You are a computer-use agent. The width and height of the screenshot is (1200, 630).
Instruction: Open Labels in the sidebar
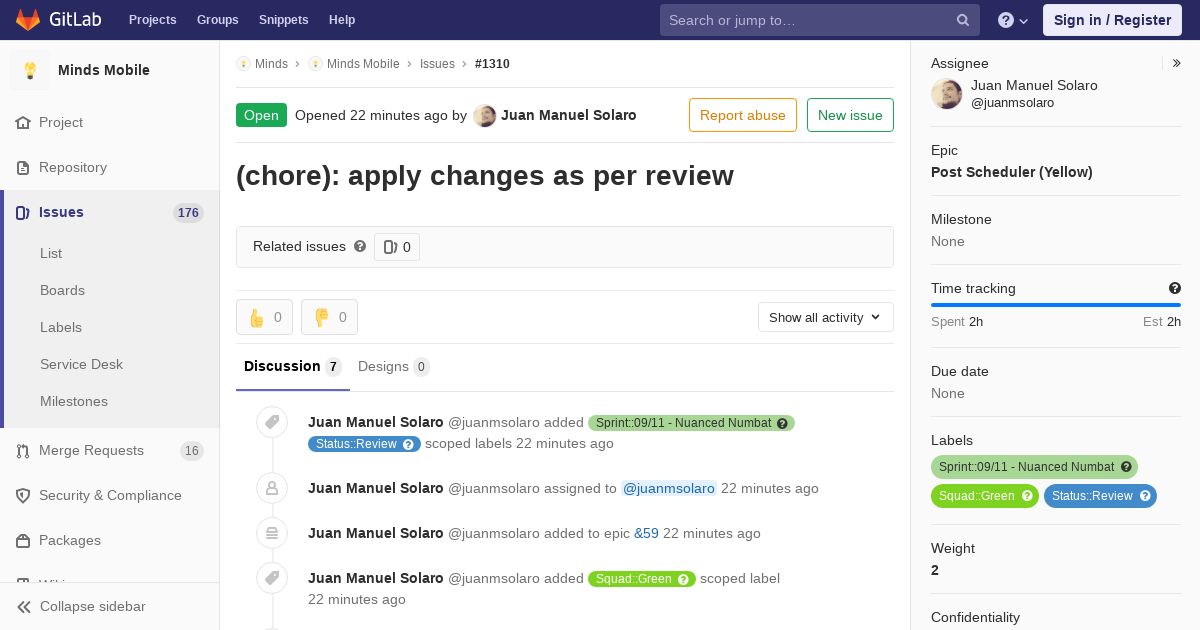[x=61, y=328]
